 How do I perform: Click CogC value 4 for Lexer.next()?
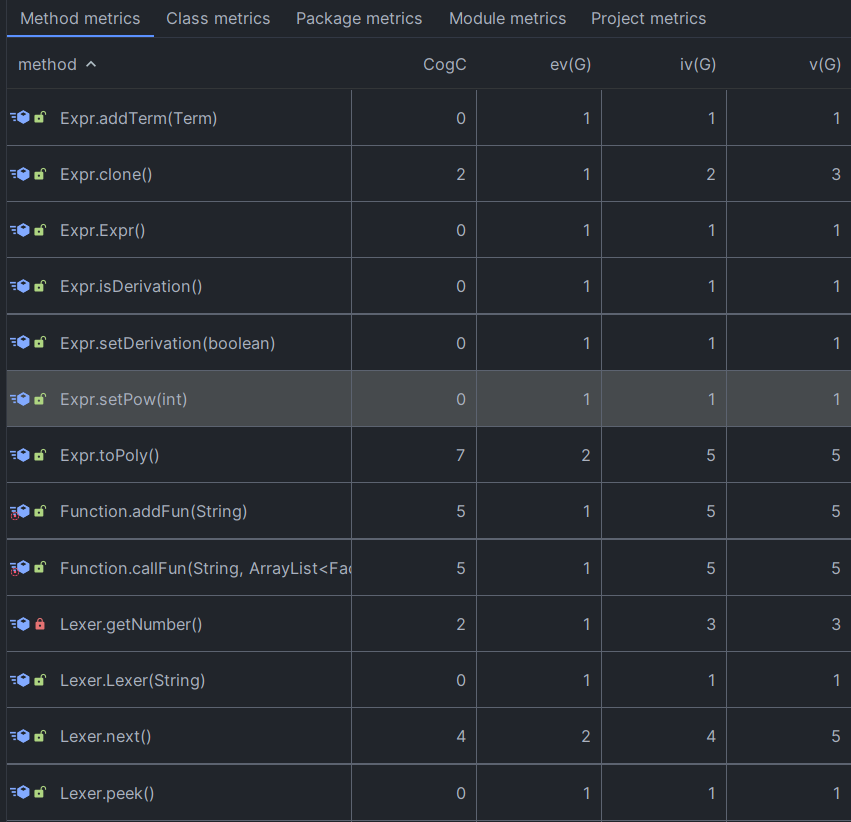(461, 736)
